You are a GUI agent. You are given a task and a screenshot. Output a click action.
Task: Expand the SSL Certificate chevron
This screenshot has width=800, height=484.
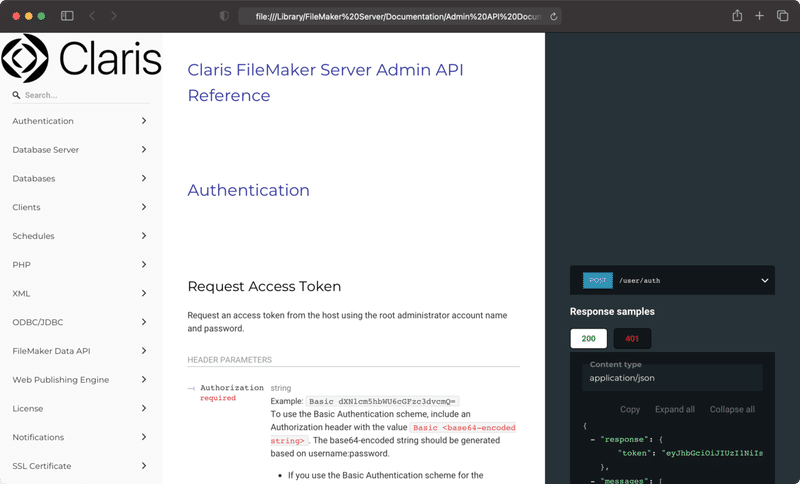click(144, 466)
